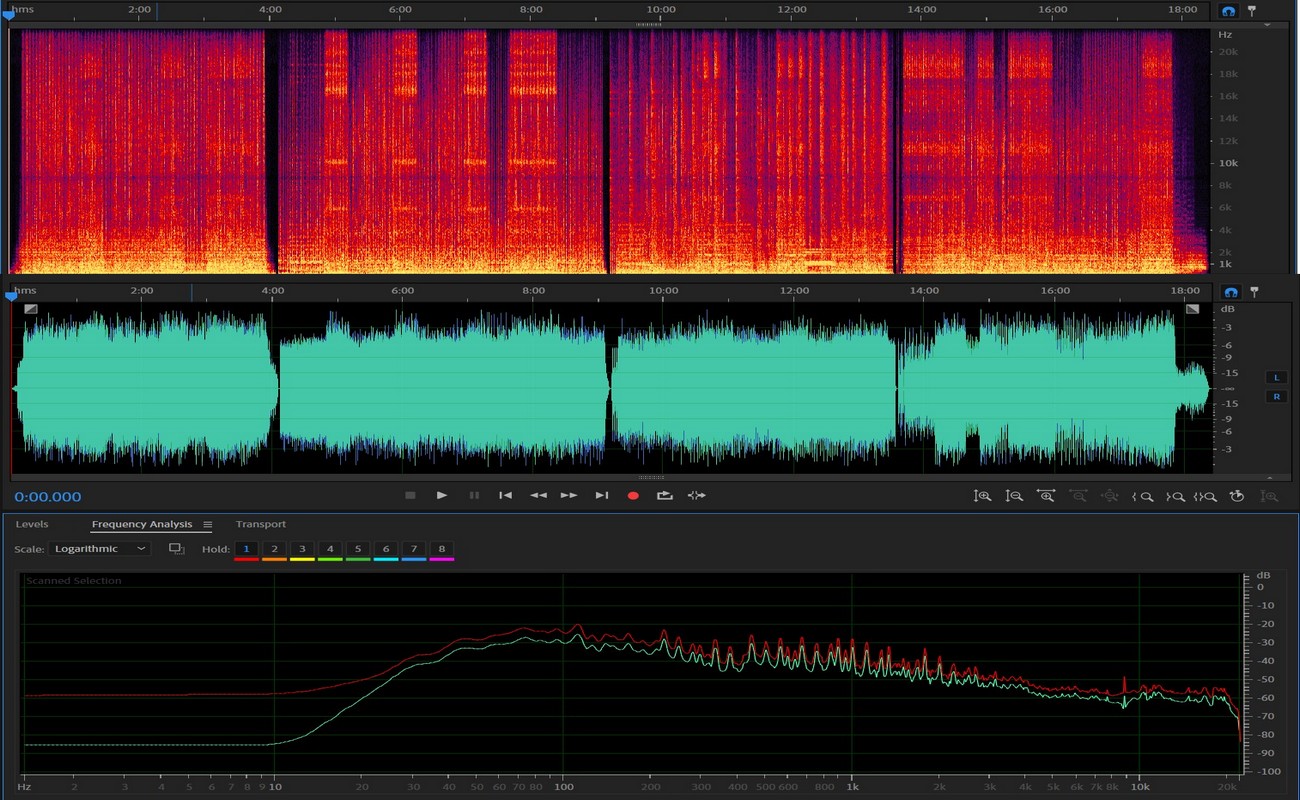1300x800 pixels.
Task: Toggle the right channel R button
Action: tap(1276, 397)
